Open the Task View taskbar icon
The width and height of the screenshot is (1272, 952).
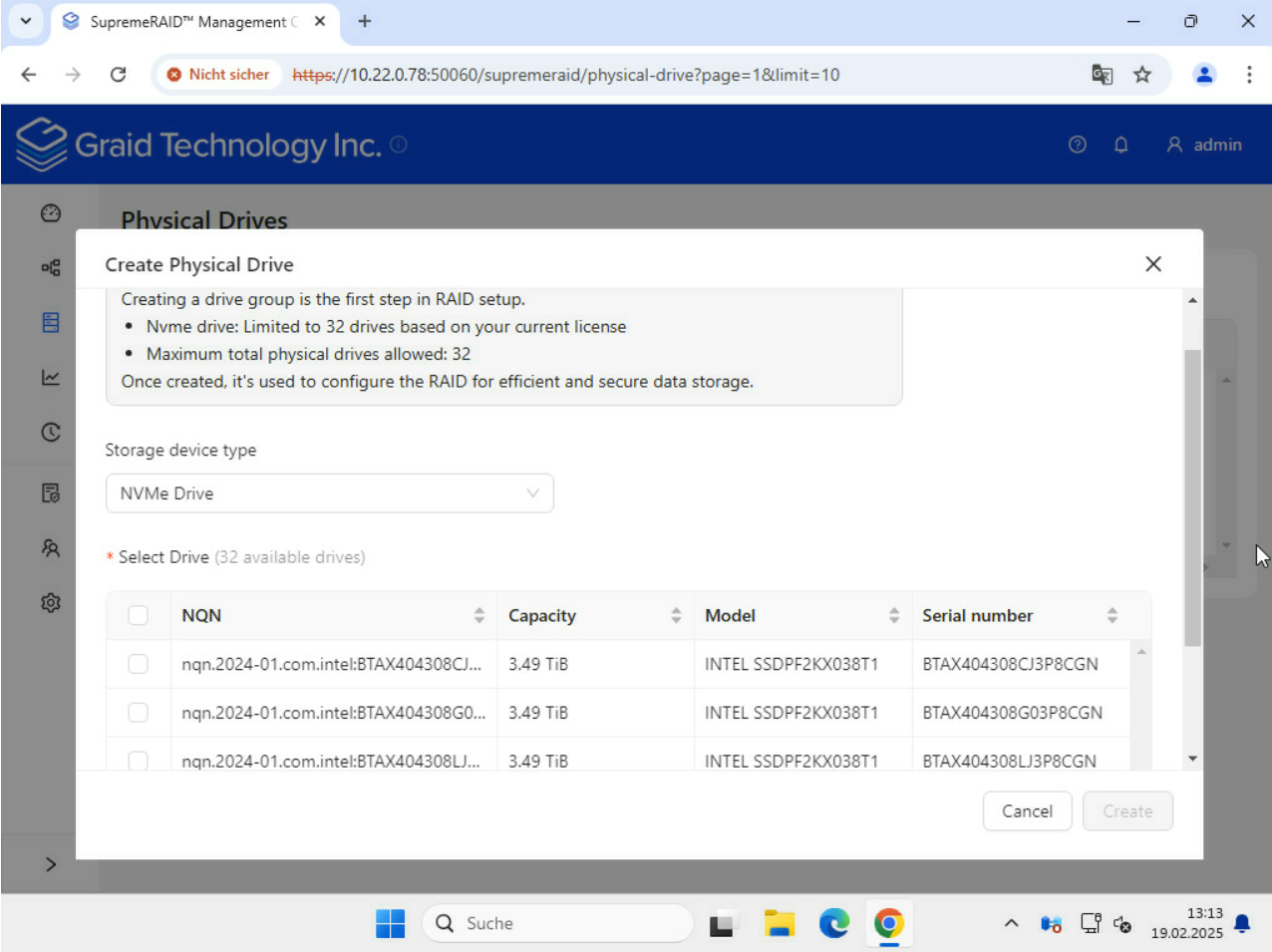click(x=722, y=924)
